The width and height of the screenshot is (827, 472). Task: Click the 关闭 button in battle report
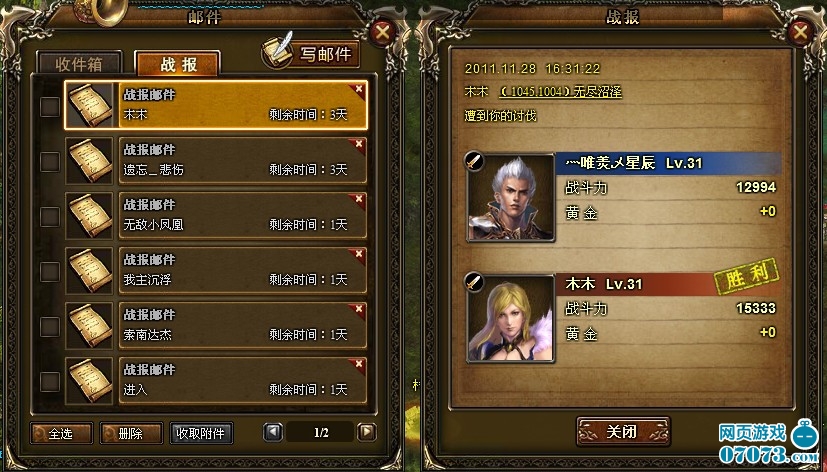pyautogui.click(x=623, y=432)
